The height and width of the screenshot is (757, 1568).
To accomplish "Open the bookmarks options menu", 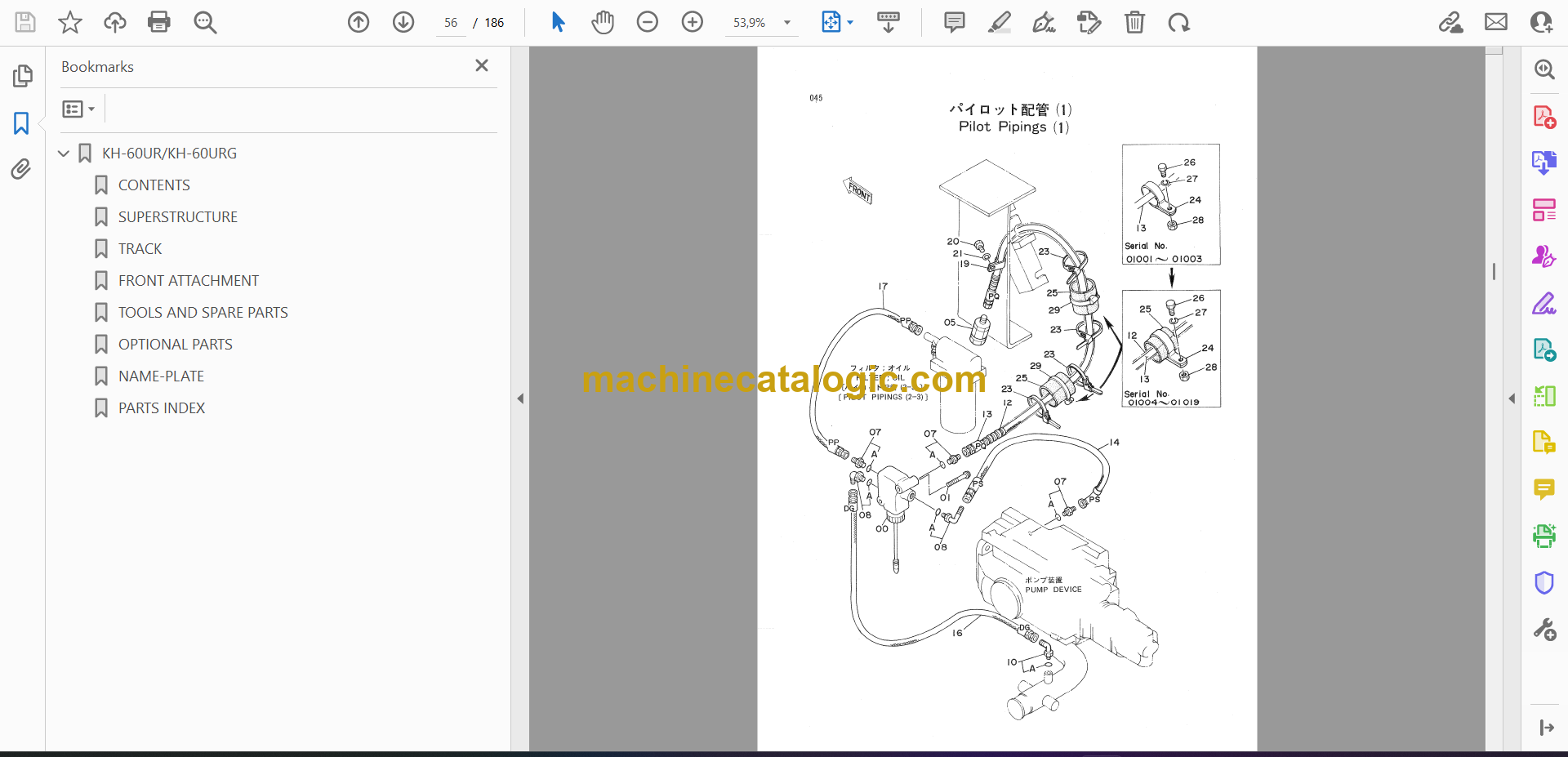I will point(79,109).
